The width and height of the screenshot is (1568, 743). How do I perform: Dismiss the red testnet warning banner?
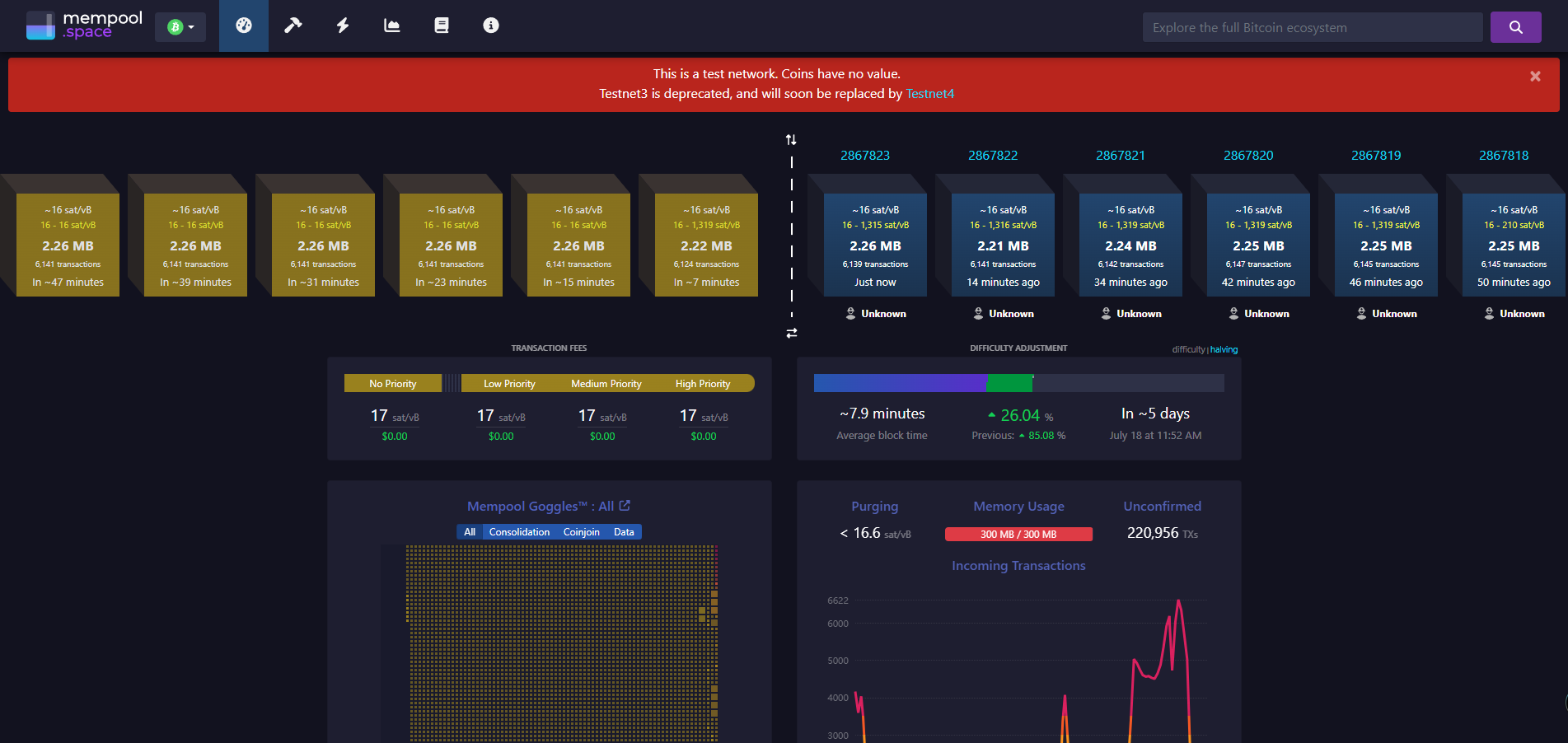pos(1535,77)
